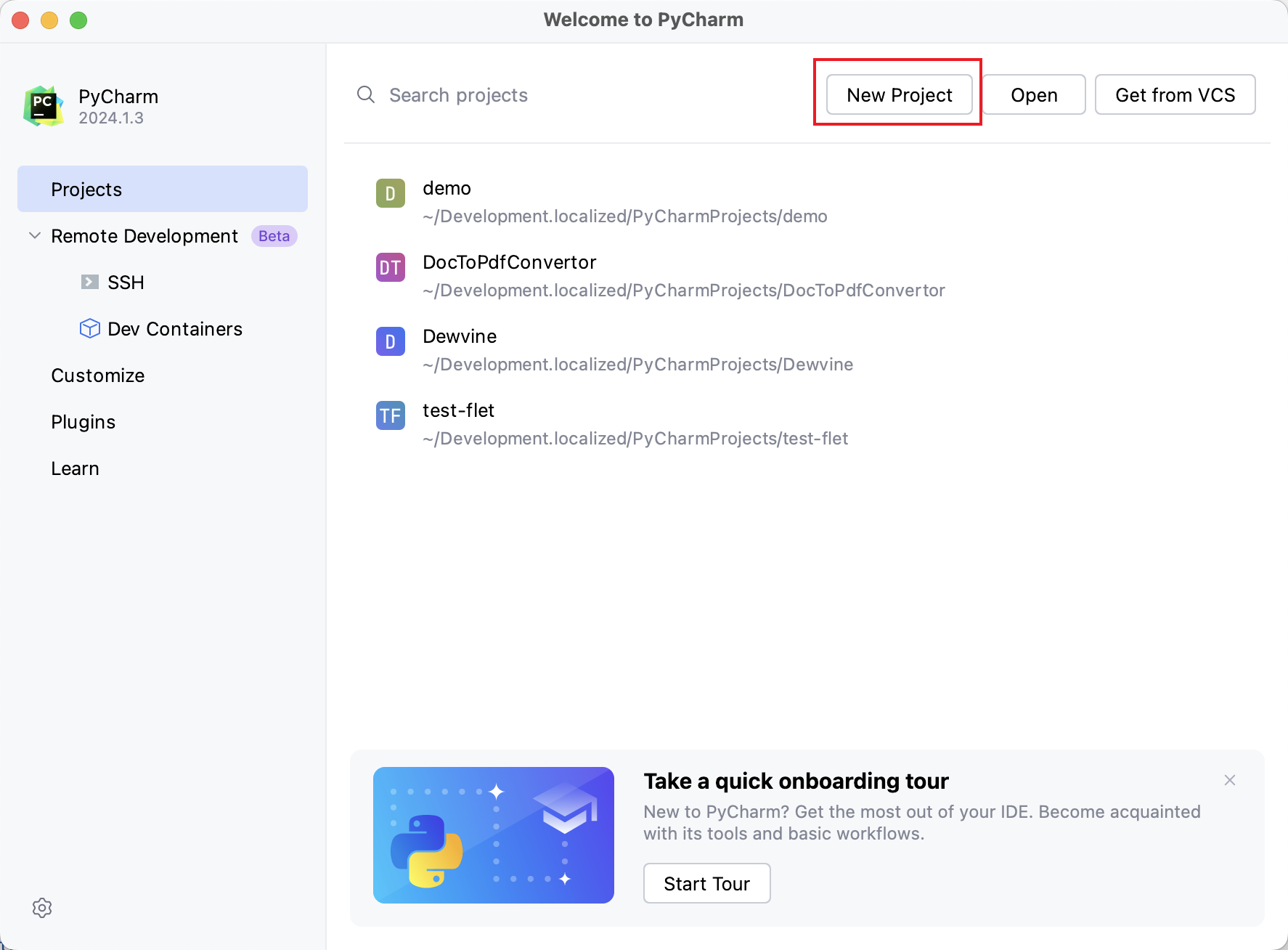The height and width of the screenshot is (950, 1288).
Task: Click the PyCharm logo icon
Action: coord(44,106)
